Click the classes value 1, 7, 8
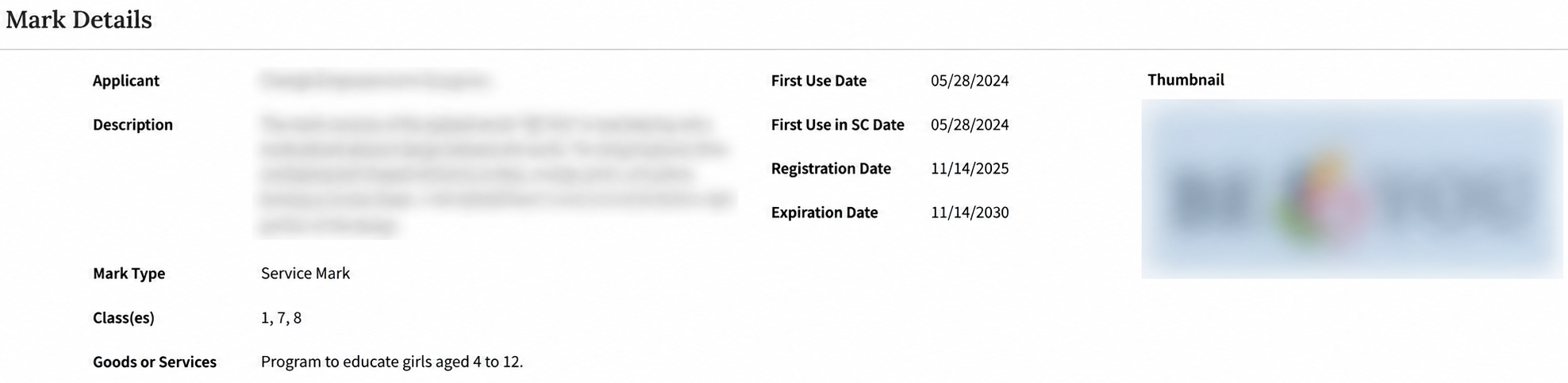The height and width of the screenshot is (383, 1568). coord(281,318)
